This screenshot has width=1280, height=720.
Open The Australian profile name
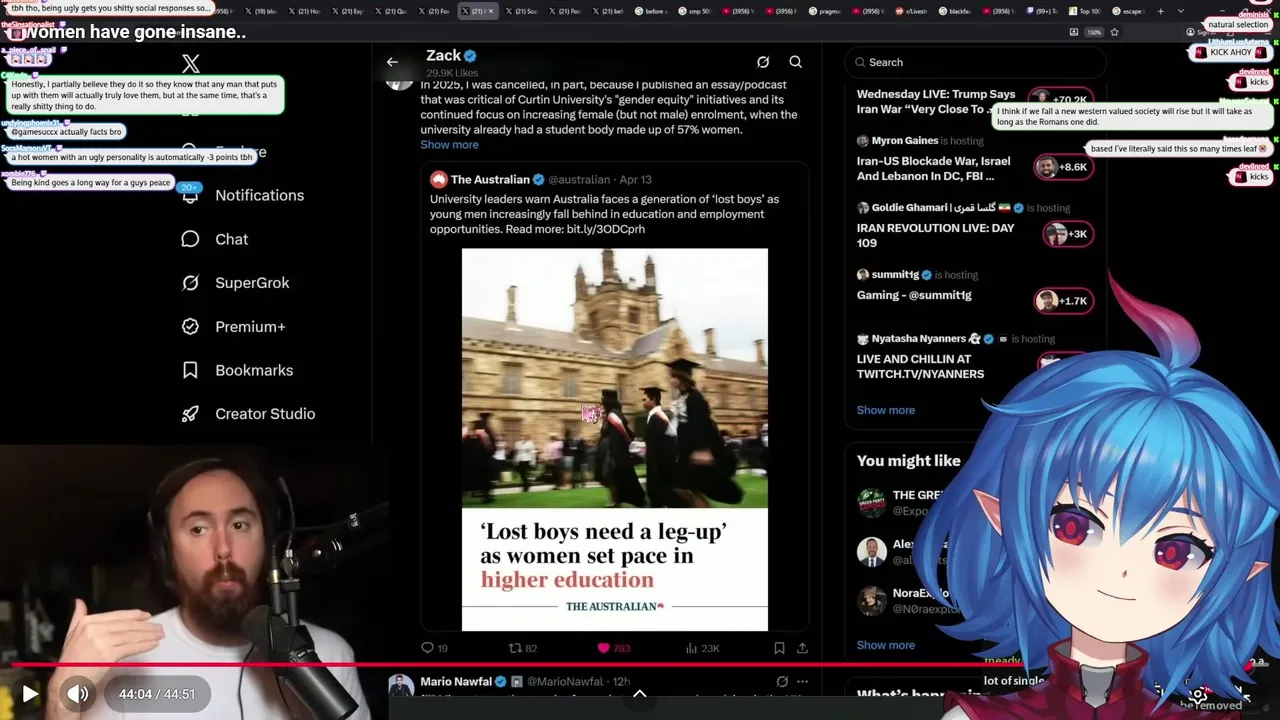(490, 179)
